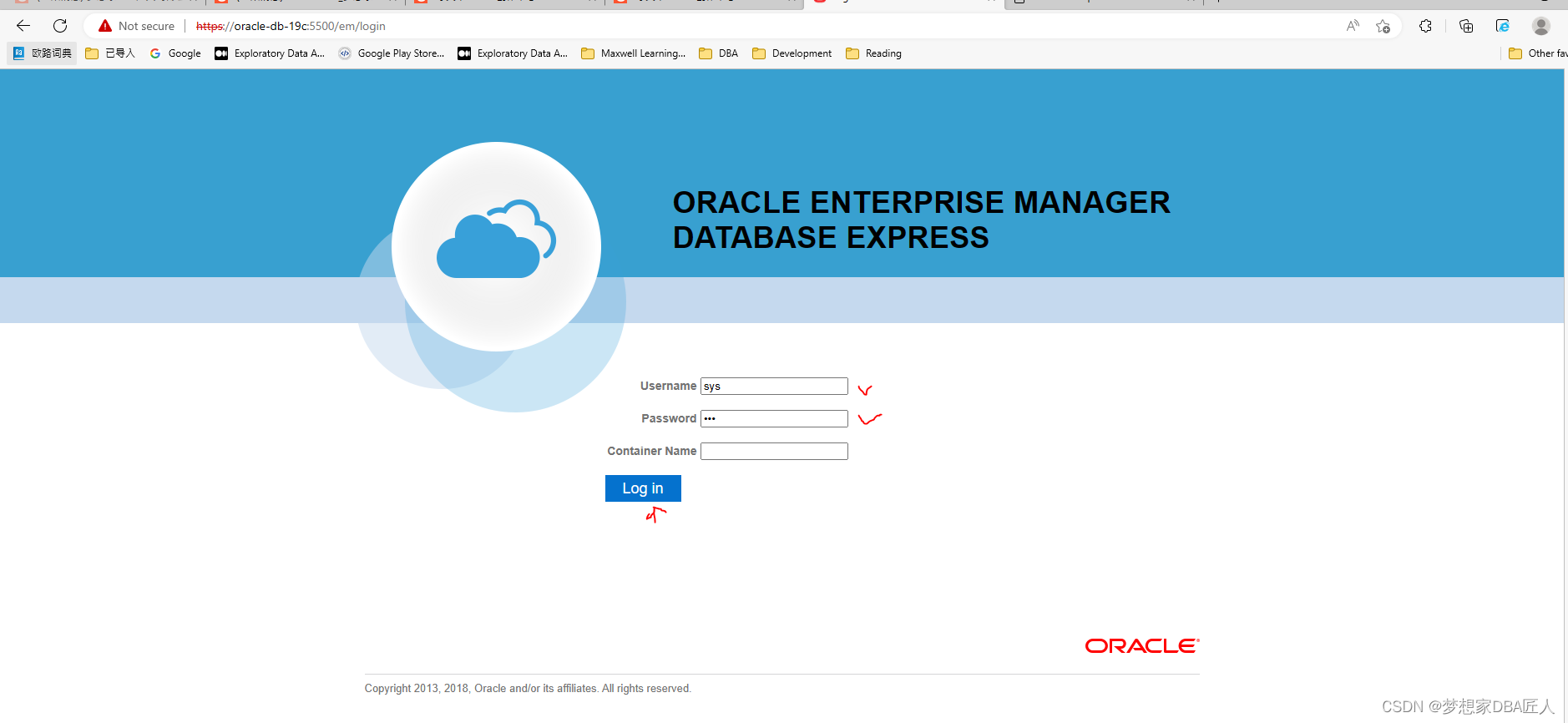
Task: Open browser Extensions puzzle icon
Action: tap(1426, 26)
